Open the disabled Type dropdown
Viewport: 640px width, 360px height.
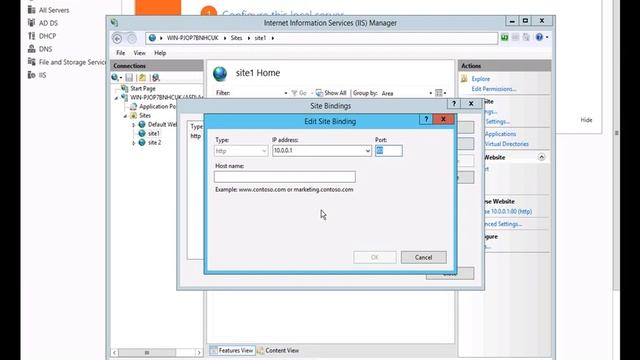[264, 151]
